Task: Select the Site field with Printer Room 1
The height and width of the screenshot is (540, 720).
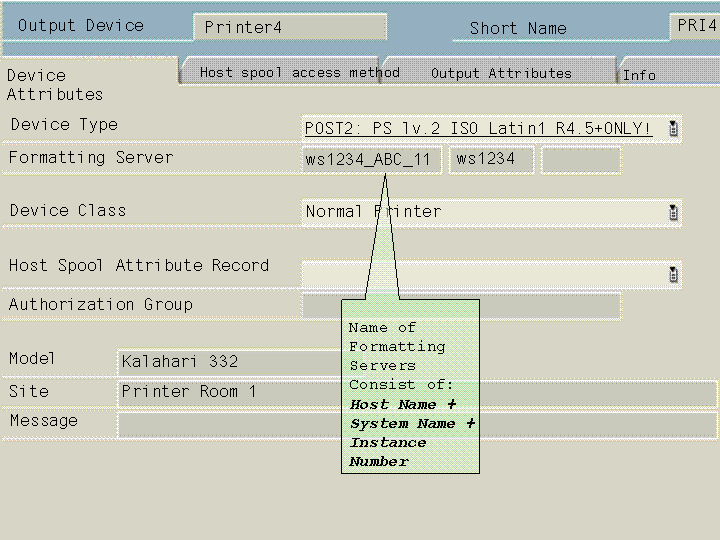Action: click(230, 392)
